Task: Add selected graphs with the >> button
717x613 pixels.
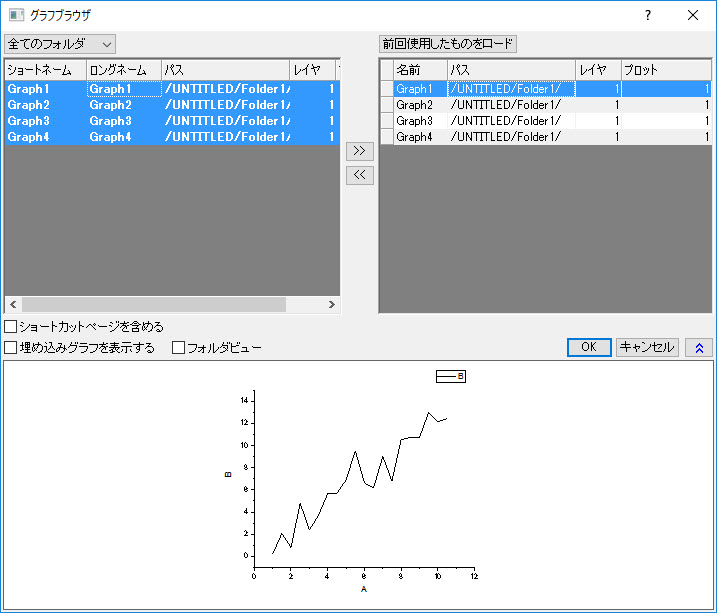Action: 359,151
